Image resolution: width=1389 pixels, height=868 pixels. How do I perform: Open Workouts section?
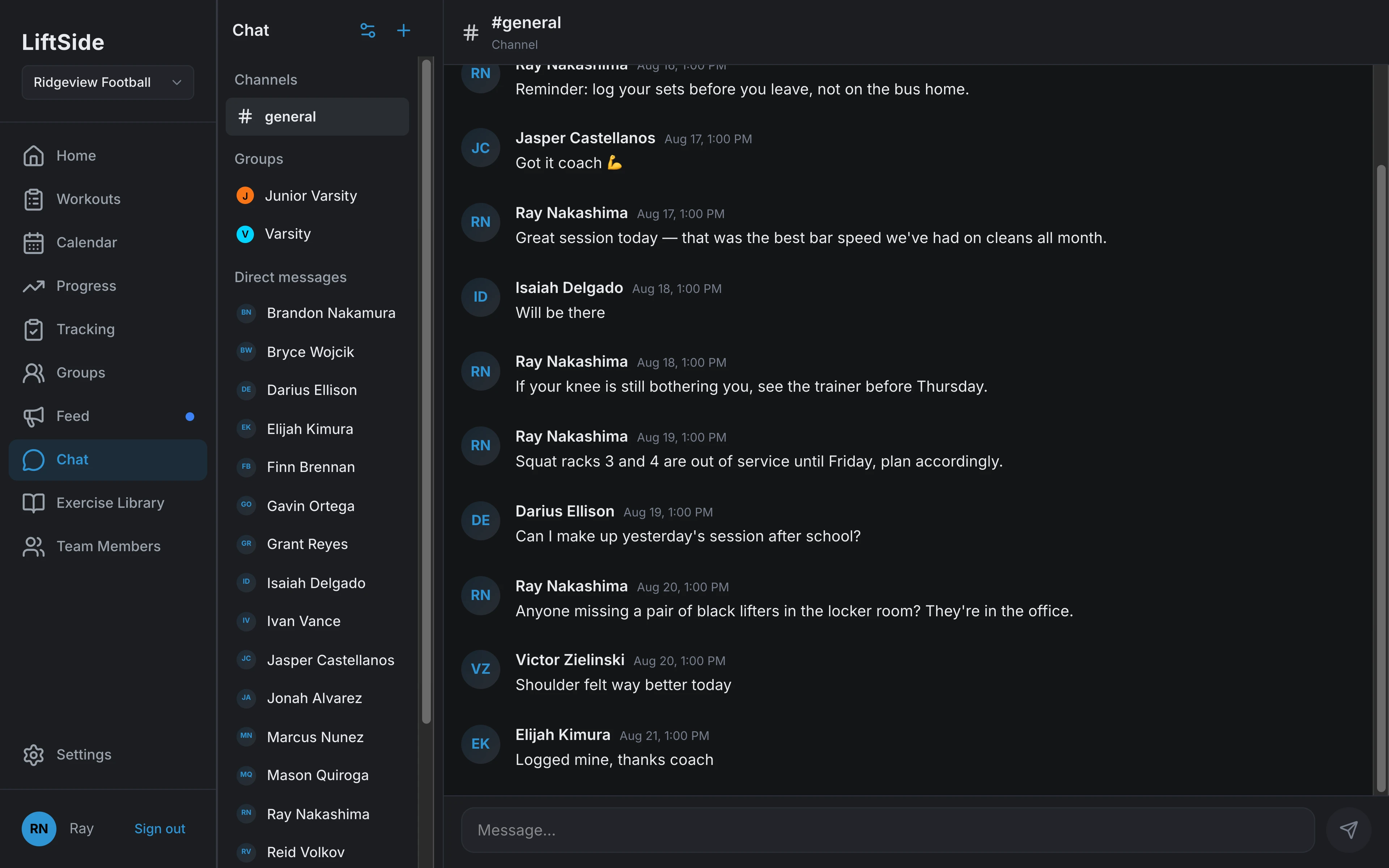(x=108, y=199)
